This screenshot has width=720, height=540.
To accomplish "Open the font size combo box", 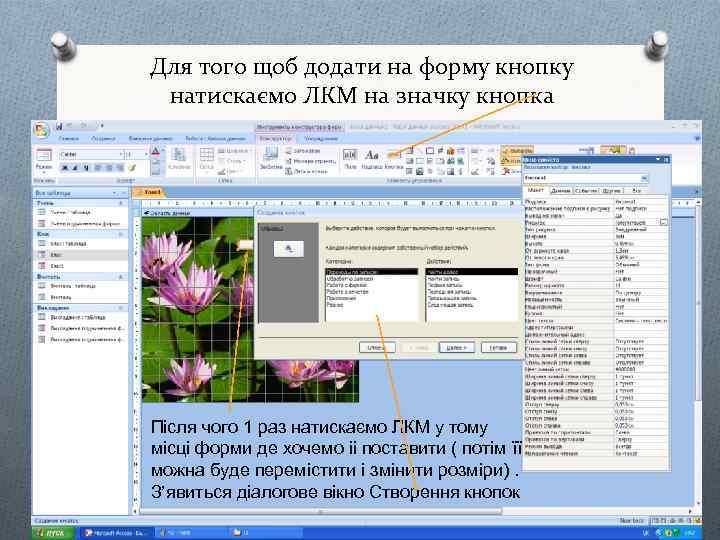I will [137, 155].
